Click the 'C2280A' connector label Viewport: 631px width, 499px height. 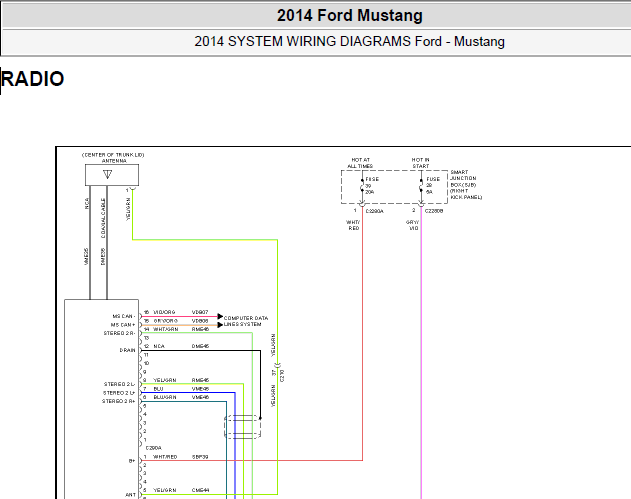click(375, 211)
